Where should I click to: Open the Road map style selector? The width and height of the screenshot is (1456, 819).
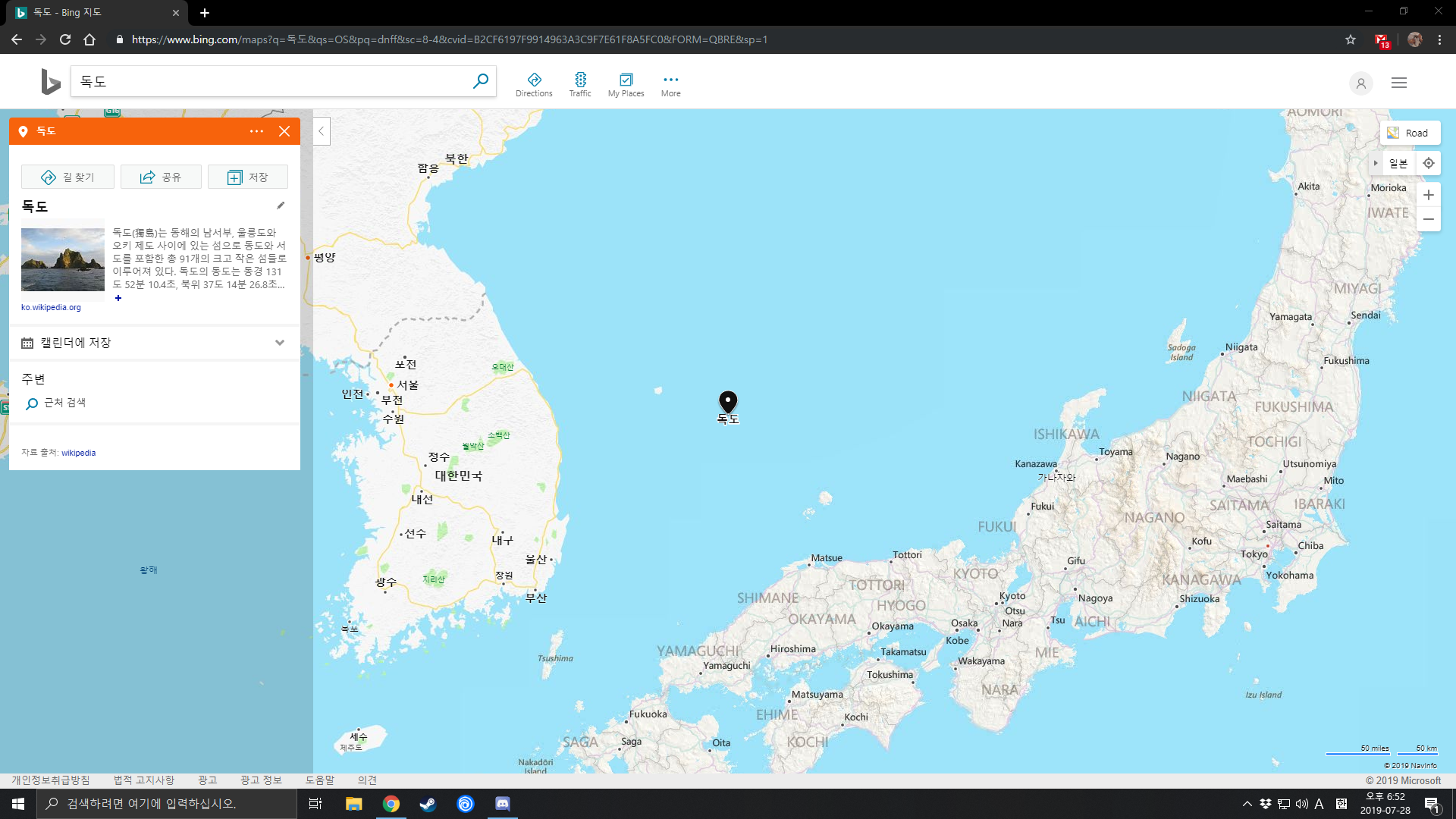pyautogui.click(x=1410, y=133)
